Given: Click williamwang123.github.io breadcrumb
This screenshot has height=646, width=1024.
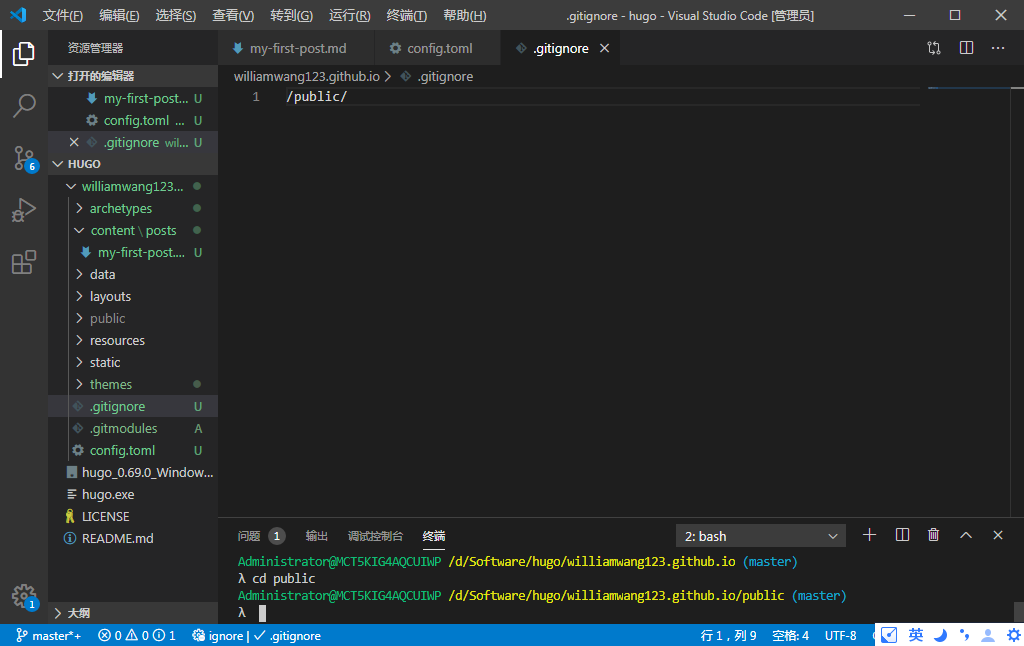Looking at the screenshot, I should click(x=306, y=76).
